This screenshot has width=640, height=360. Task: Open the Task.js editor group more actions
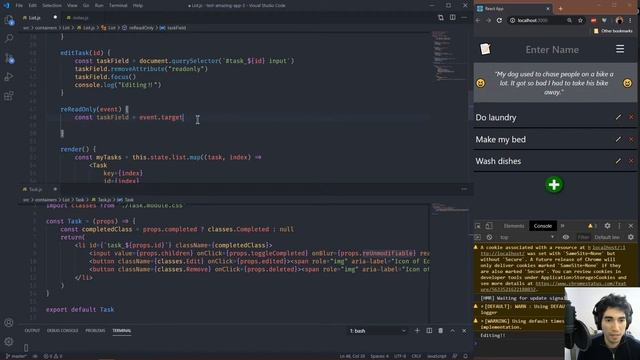tap(464, 189)
